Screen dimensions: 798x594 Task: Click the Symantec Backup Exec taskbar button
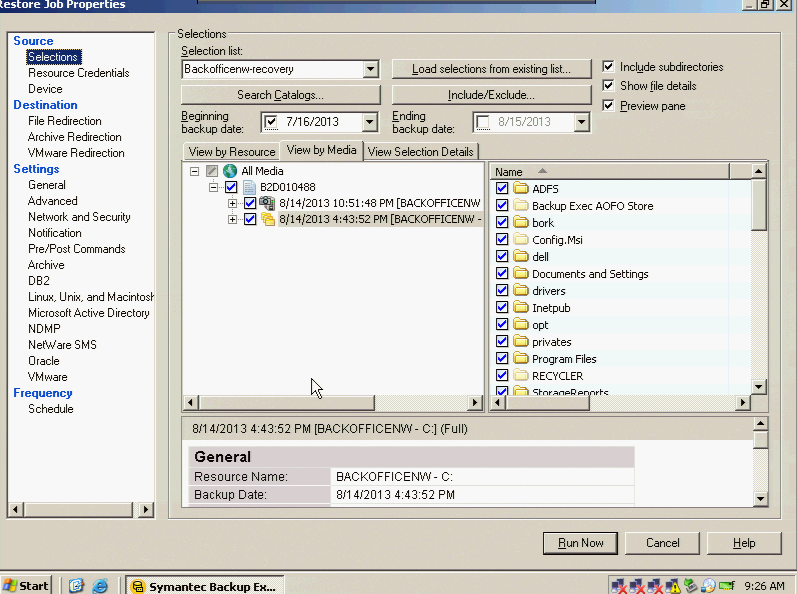(x=205, y=586)
